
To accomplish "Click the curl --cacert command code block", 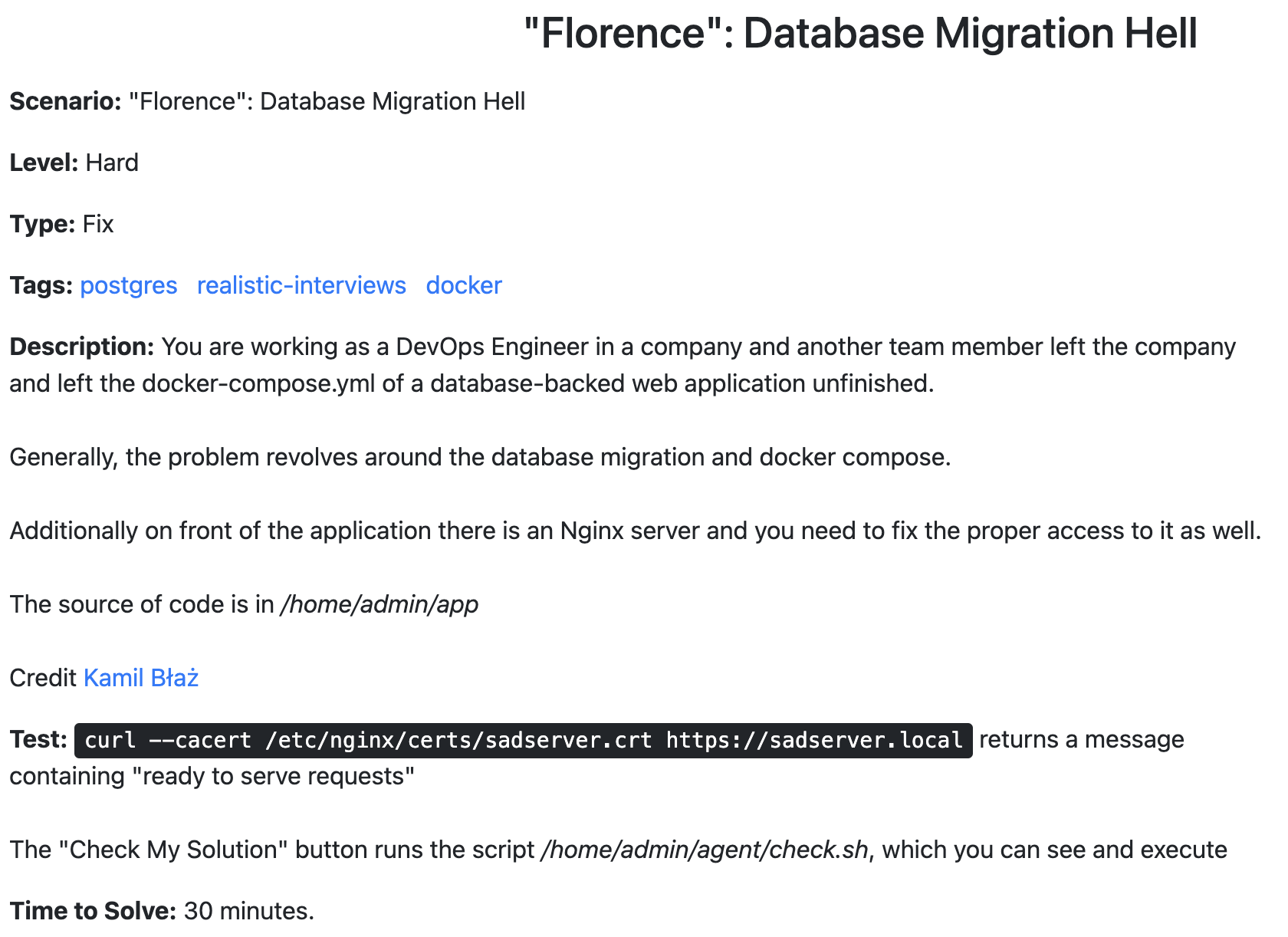I will pyautogui.click(x=524, y=740).
